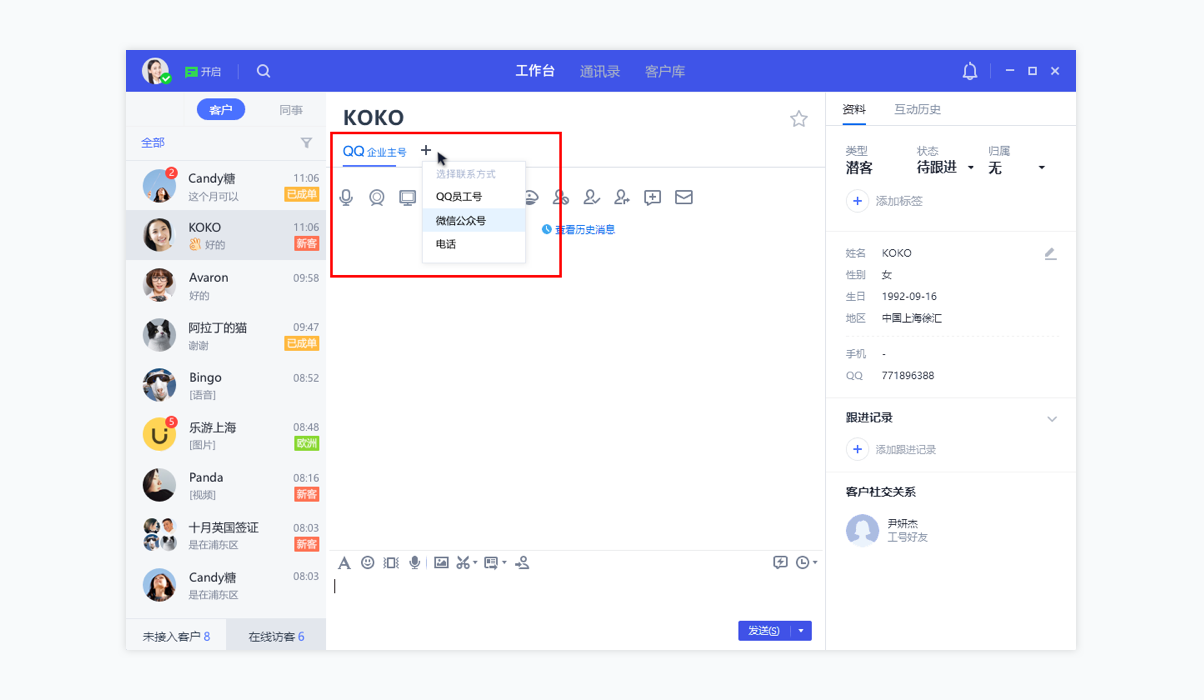This screenshot has height=700, width=1204.
Task: Expand the quick-reply card arrow
Action: pyautogui.click(x=504, y=563)
